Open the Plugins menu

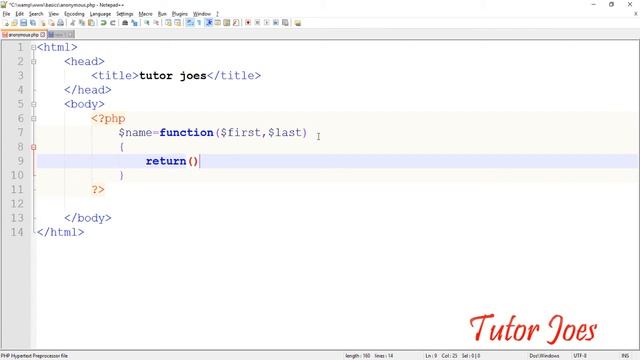point(180,14)
